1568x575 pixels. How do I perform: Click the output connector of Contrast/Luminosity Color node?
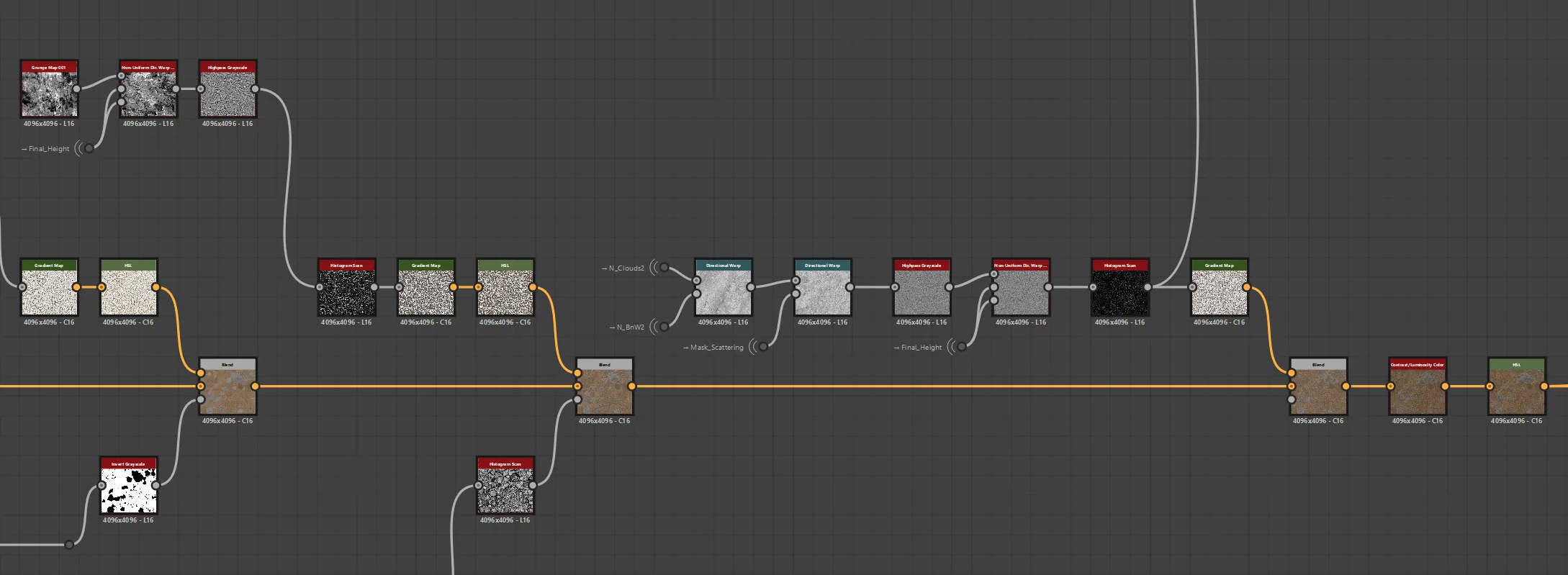tap(1445, 386)
